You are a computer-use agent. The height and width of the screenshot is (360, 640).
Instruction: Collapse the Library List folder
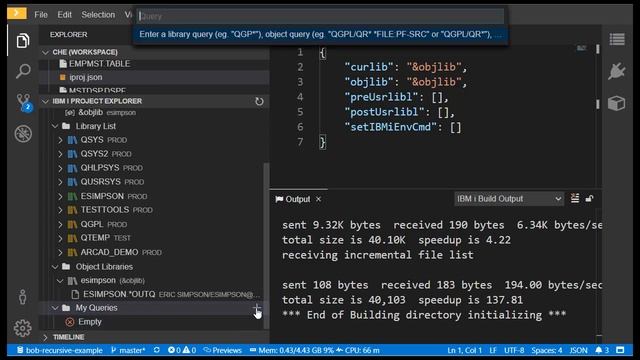coord(55,126)
